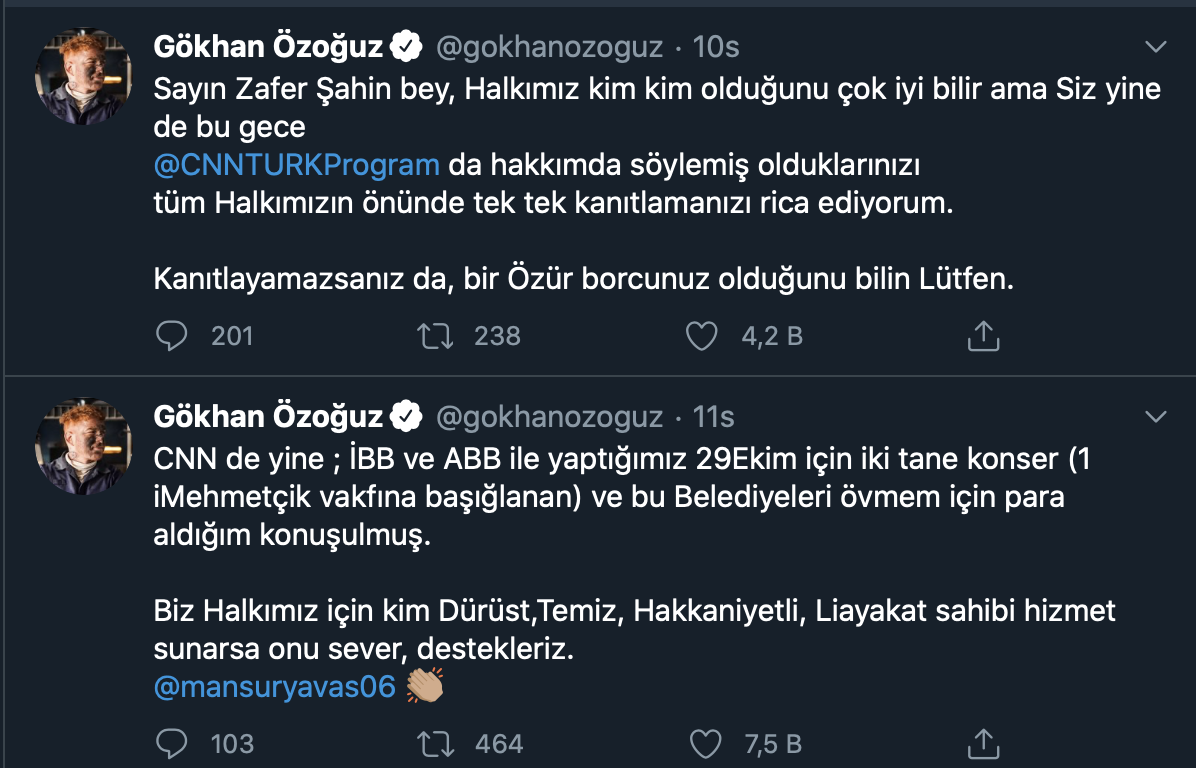Reply to the Zafer Şahin tweet
The image size is (1196, 768).
click(x=173, y=336)
